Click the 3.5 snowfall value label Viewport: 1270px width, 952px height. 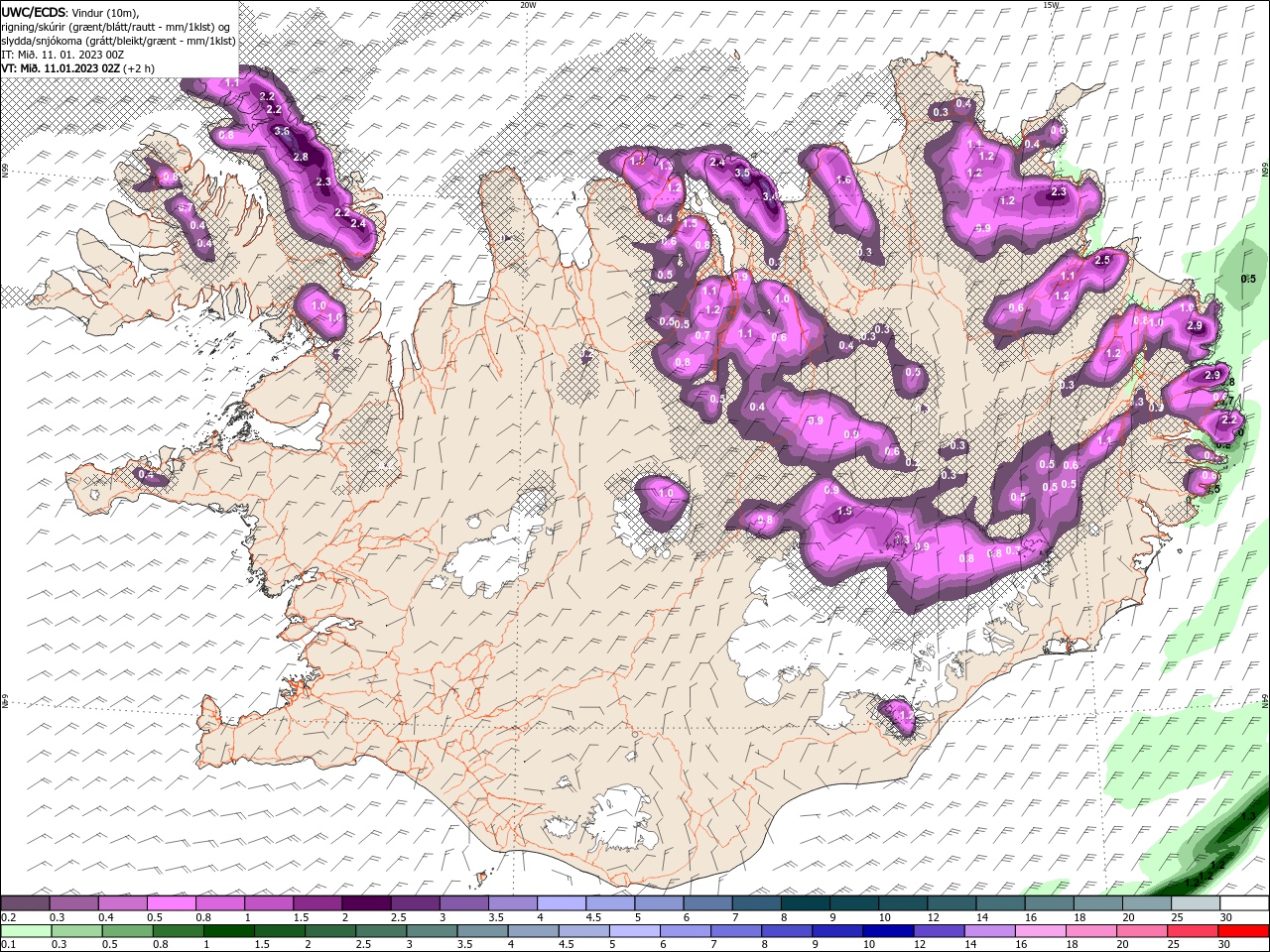741,173
